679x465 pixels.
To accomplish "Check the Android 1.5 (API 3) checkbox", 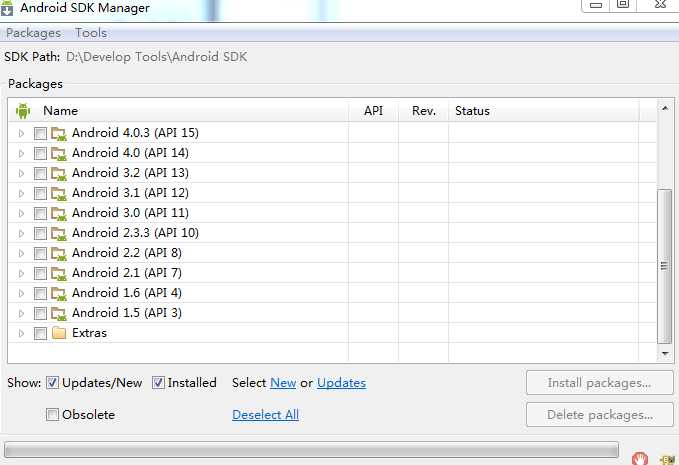I will pos(40,313).
